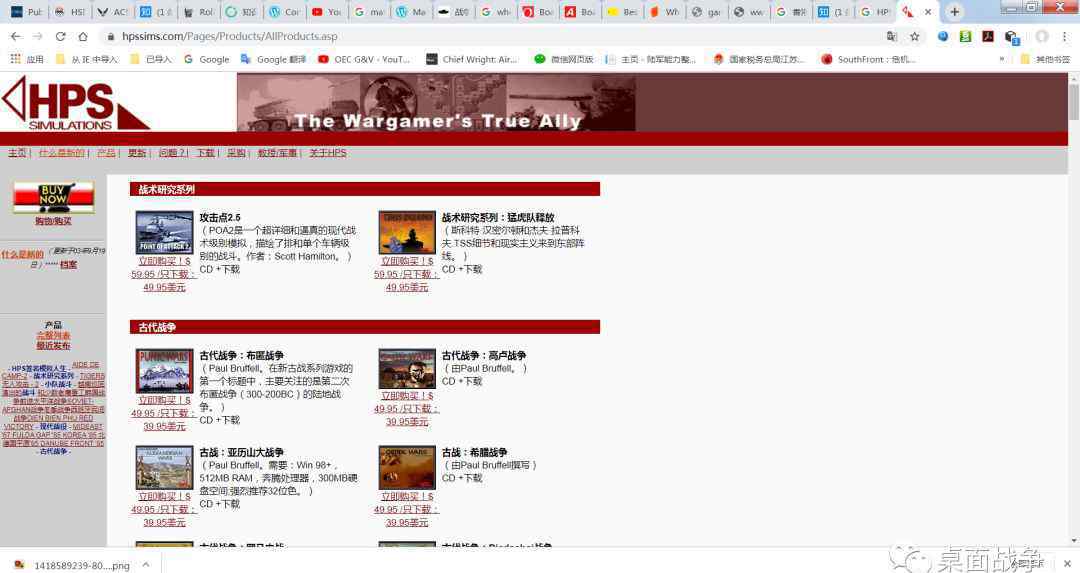The image size is (1080, 573).
Task: Click the 最近发布 sidebar link
Action: pos(54,346)
